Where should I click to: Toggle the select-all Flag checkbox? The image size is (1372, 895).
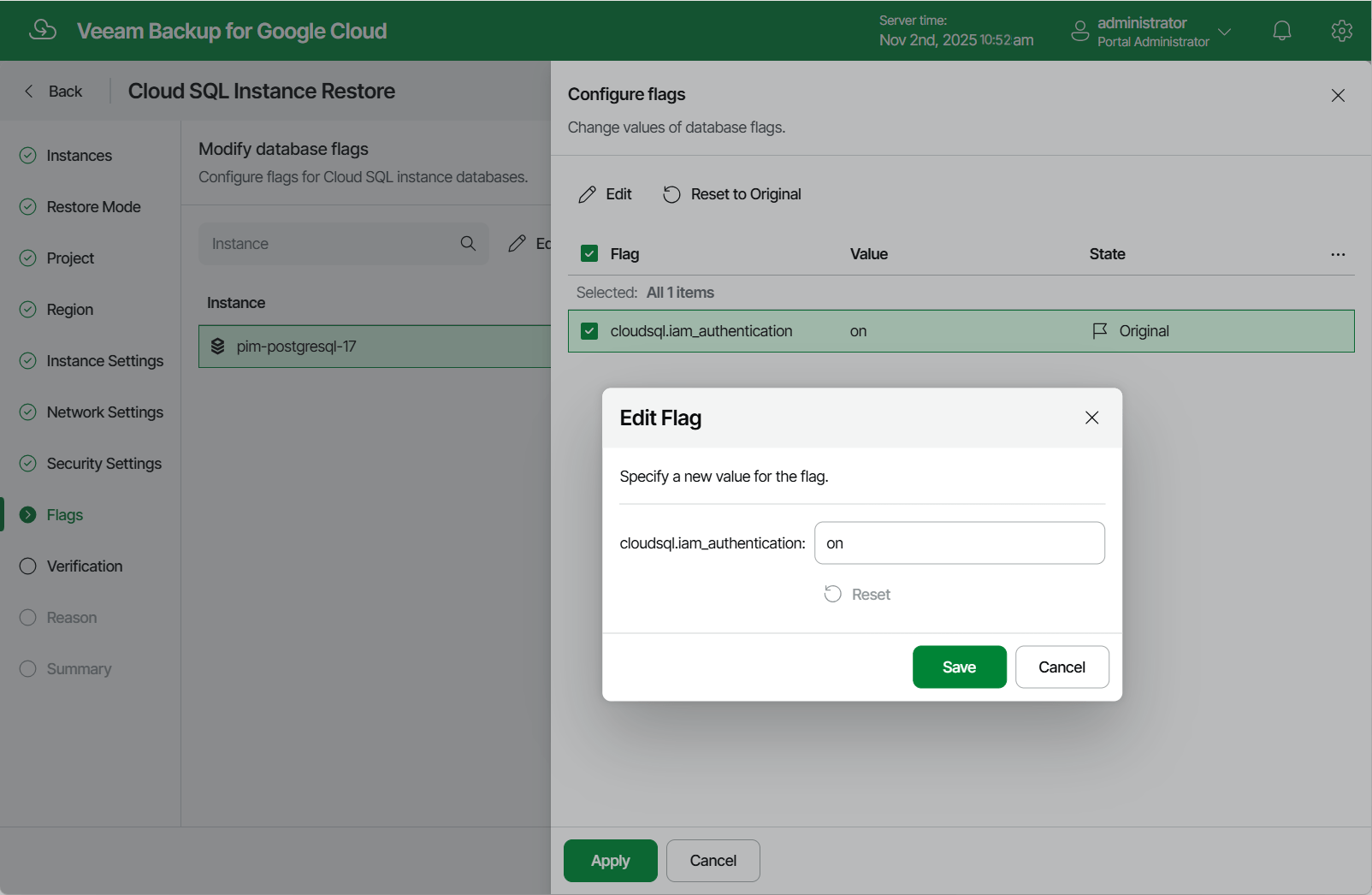(588, 253)
